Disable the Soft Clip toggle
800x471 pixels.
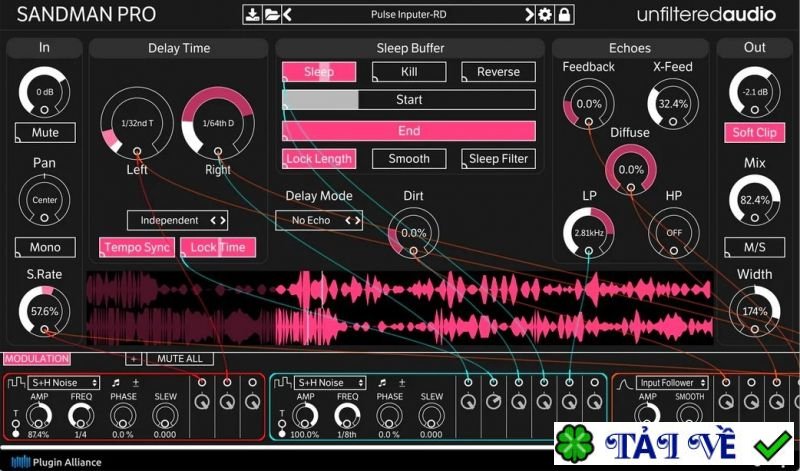pos(754,133)
